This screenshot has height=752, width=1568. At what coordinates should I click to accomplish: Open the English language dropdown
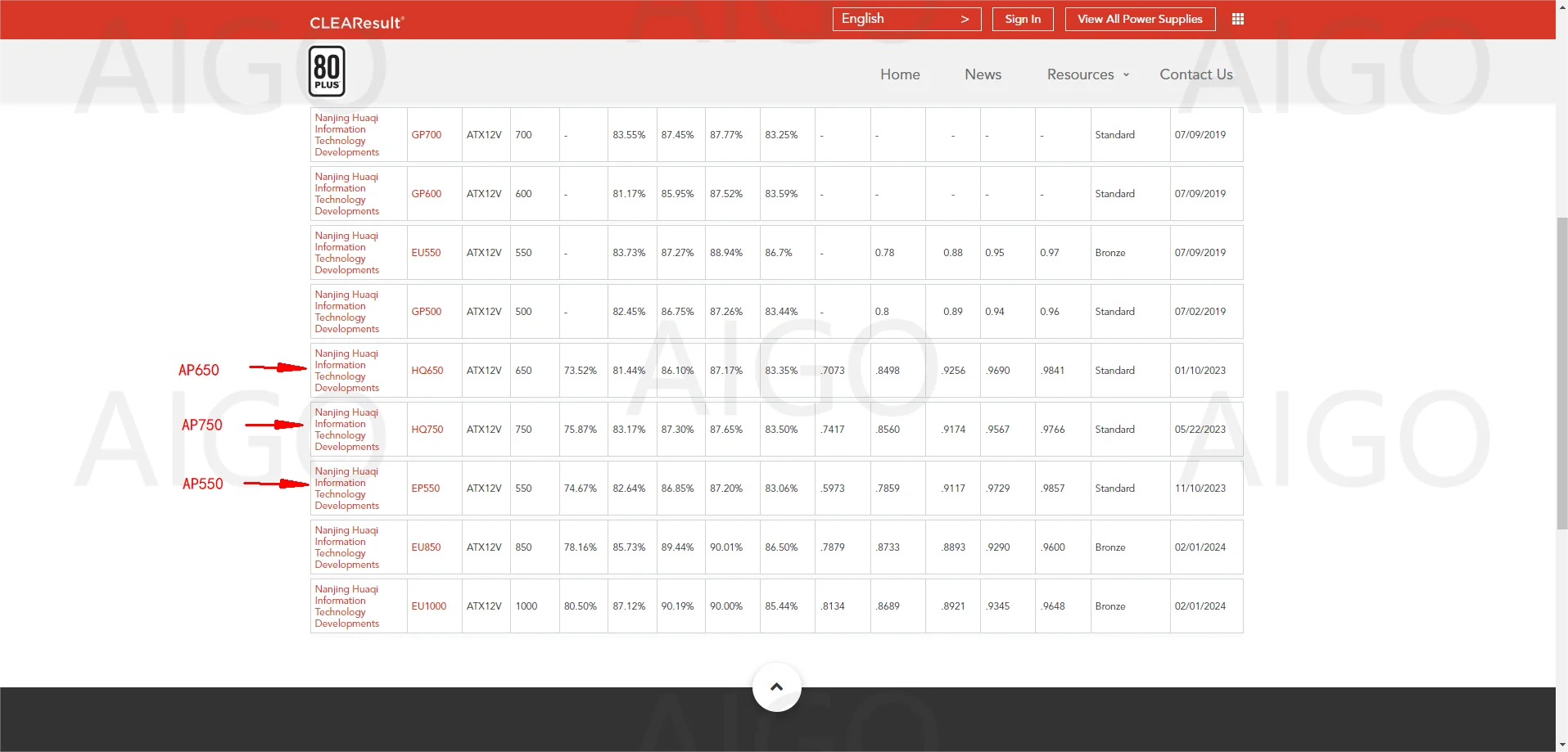click(x=906, y=19)
